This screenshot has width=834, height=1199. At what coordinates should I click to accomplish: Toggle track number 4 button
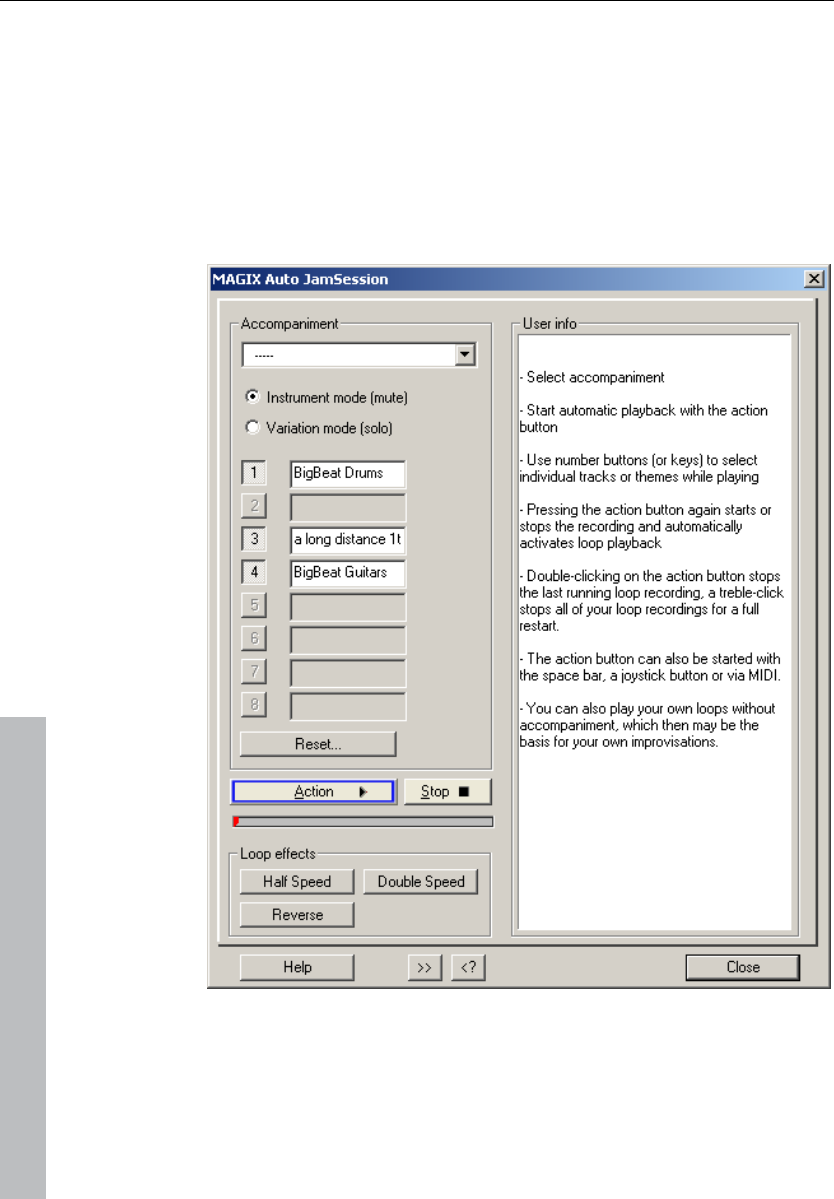pyautogui.click(x=254, y=572)
